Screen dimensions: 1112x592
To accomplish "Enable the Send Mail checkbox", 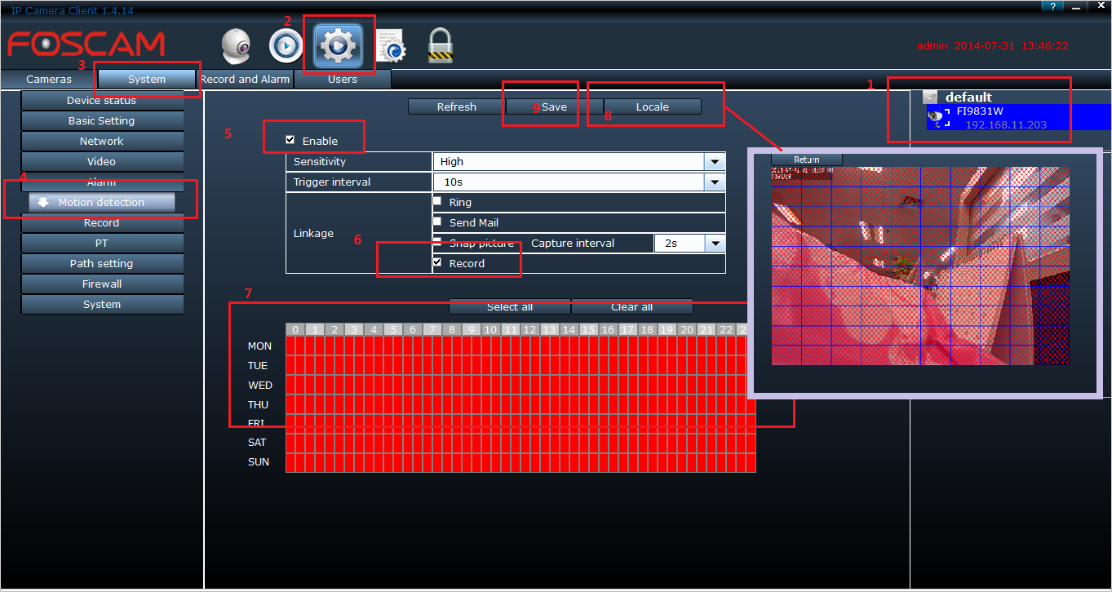I will point(437,221).
